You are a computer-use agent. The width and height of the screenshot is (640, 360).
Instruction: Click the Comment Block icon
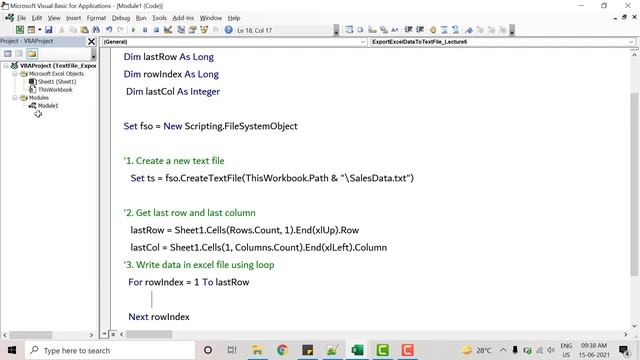tap(444, 30)
